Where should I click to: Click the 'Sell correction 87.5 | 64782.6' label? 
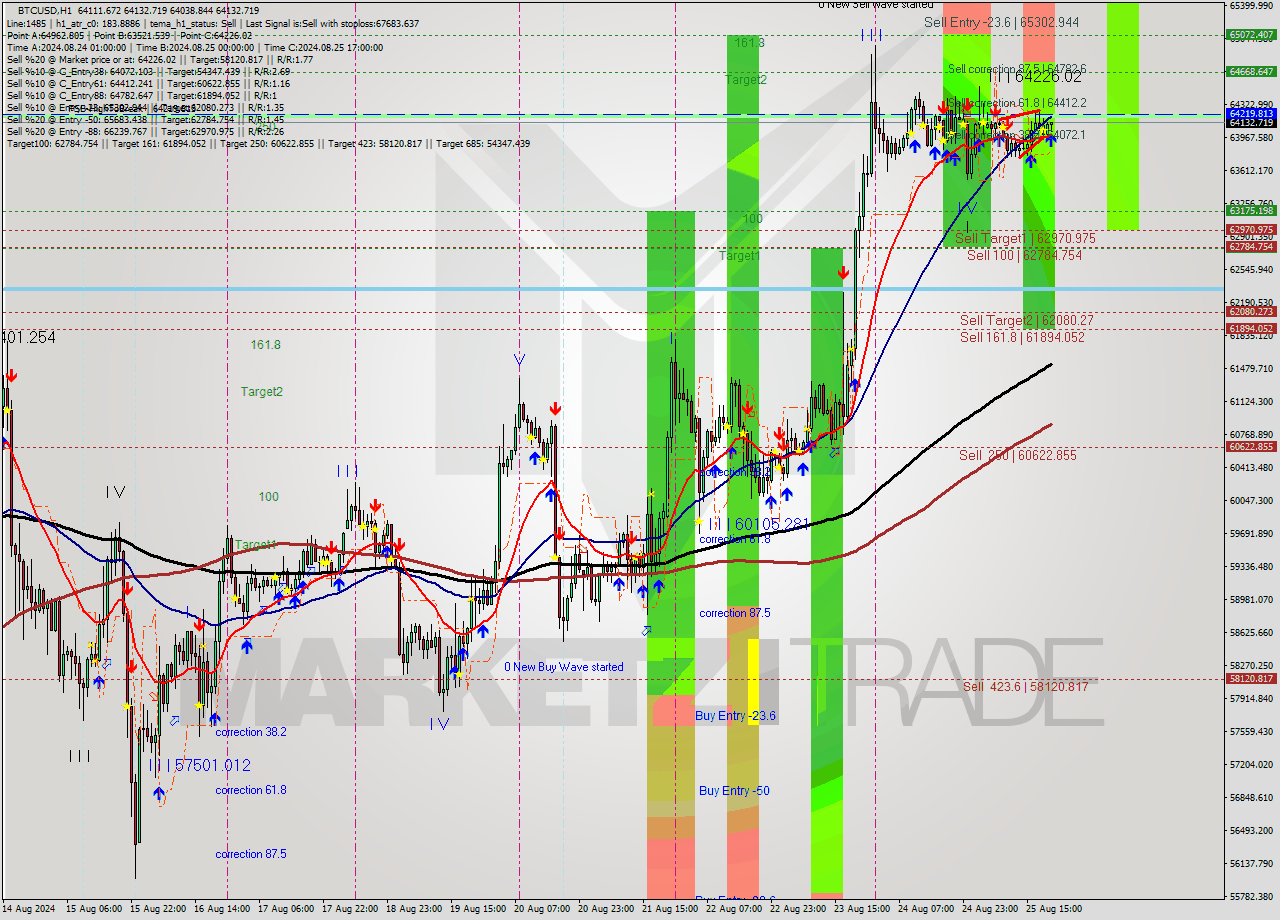(1017, 69)
